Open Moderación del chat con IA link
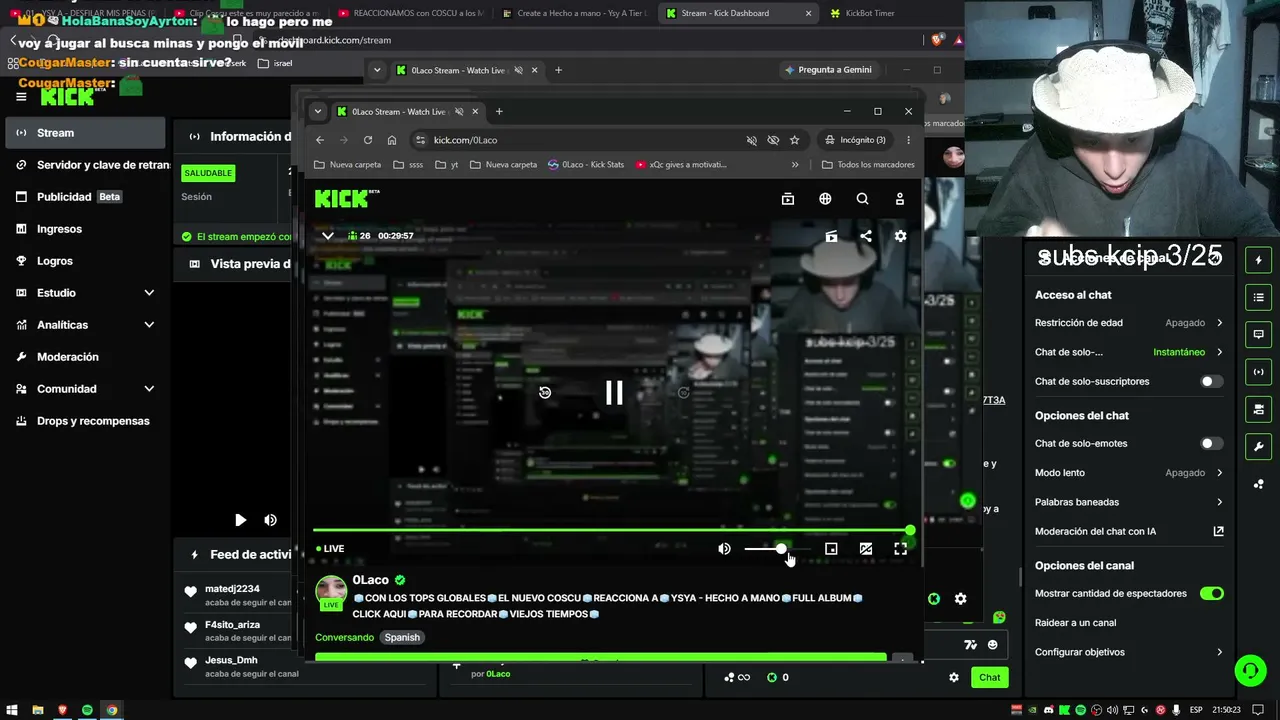Viewport: 1280px width, 720px height. [1129, 532]
